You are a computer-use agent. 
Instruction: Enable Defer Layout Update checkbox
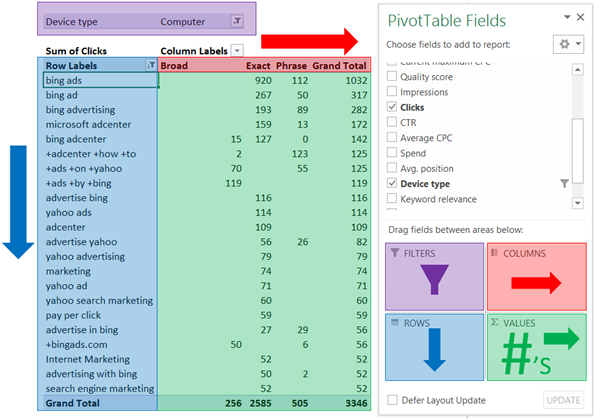(x=392, y=400)
